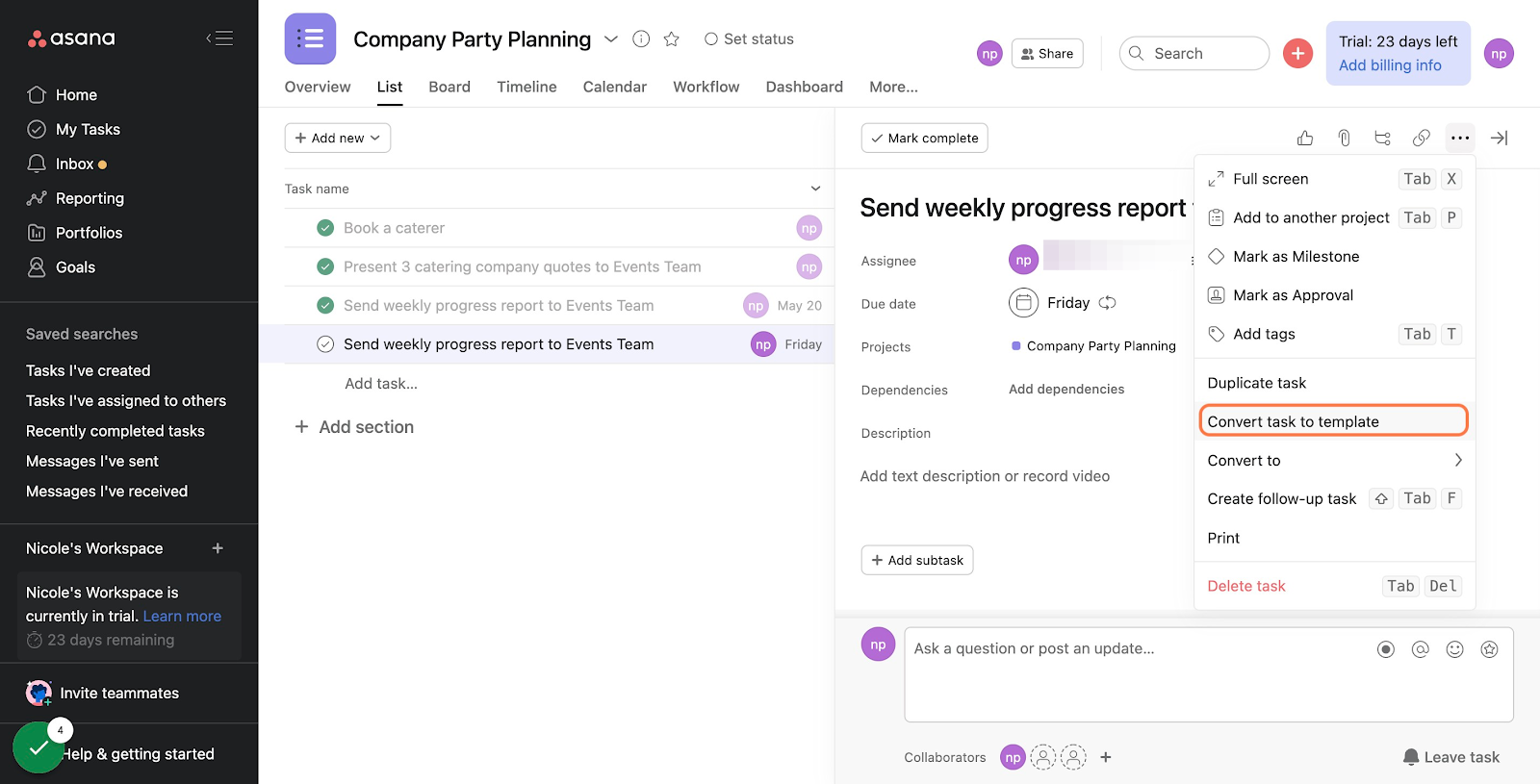Click the subtask icon in the task toolbar
1540x784 pixels.
click(x=1383, y=138)
